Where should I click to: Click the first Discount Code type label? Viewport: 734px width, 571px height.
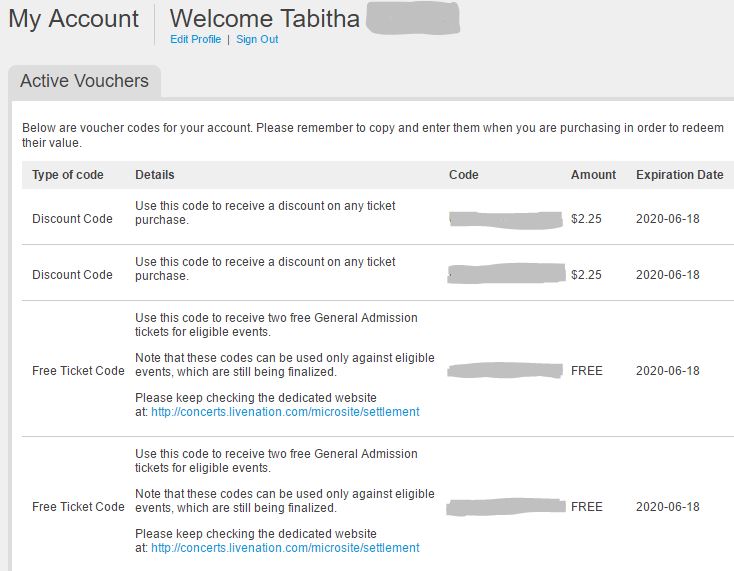pos(72,219)
